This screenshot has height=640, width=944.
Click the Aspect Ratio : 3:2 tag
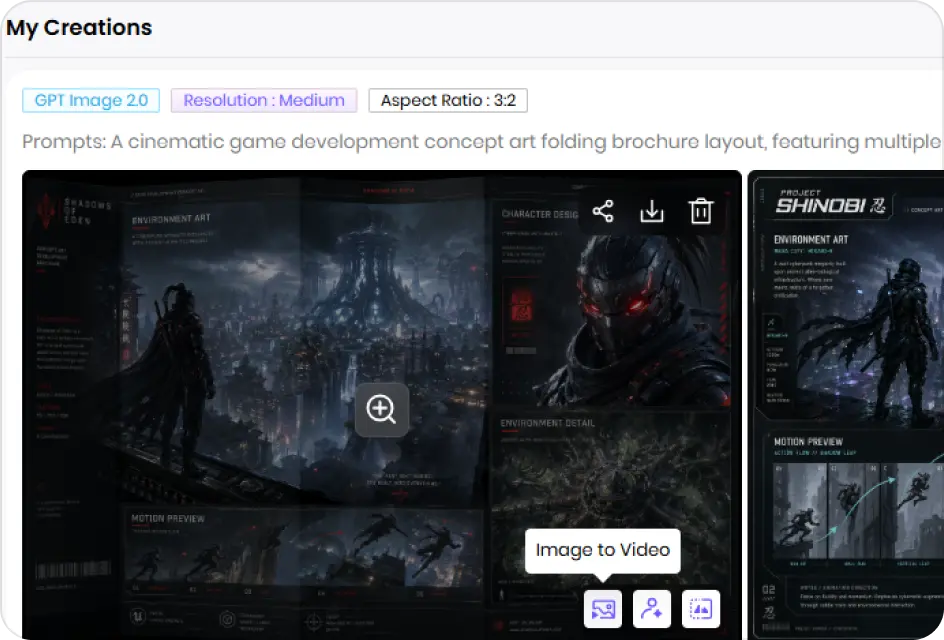[x=448, y=100]
